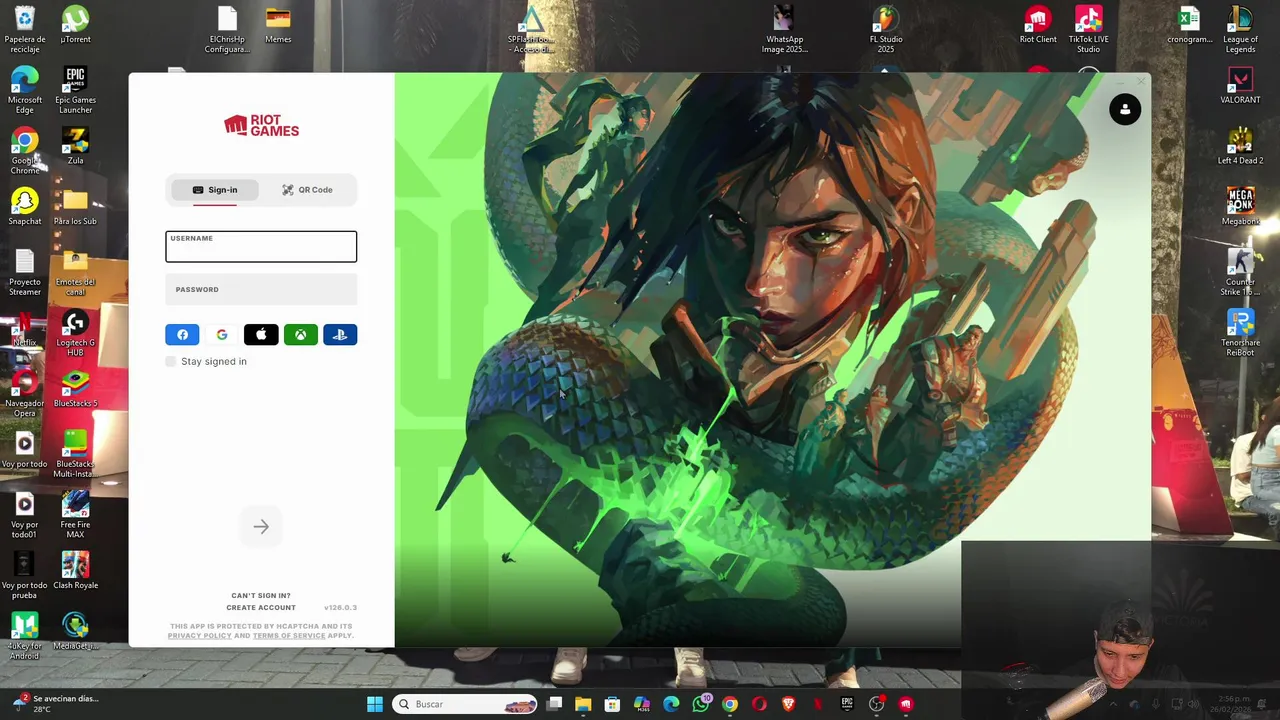The height and width of the screenshot is (720, 1280).
Task: Open the Left 4 Dead 2 desktop shortcut
Action: point(1240,147)
